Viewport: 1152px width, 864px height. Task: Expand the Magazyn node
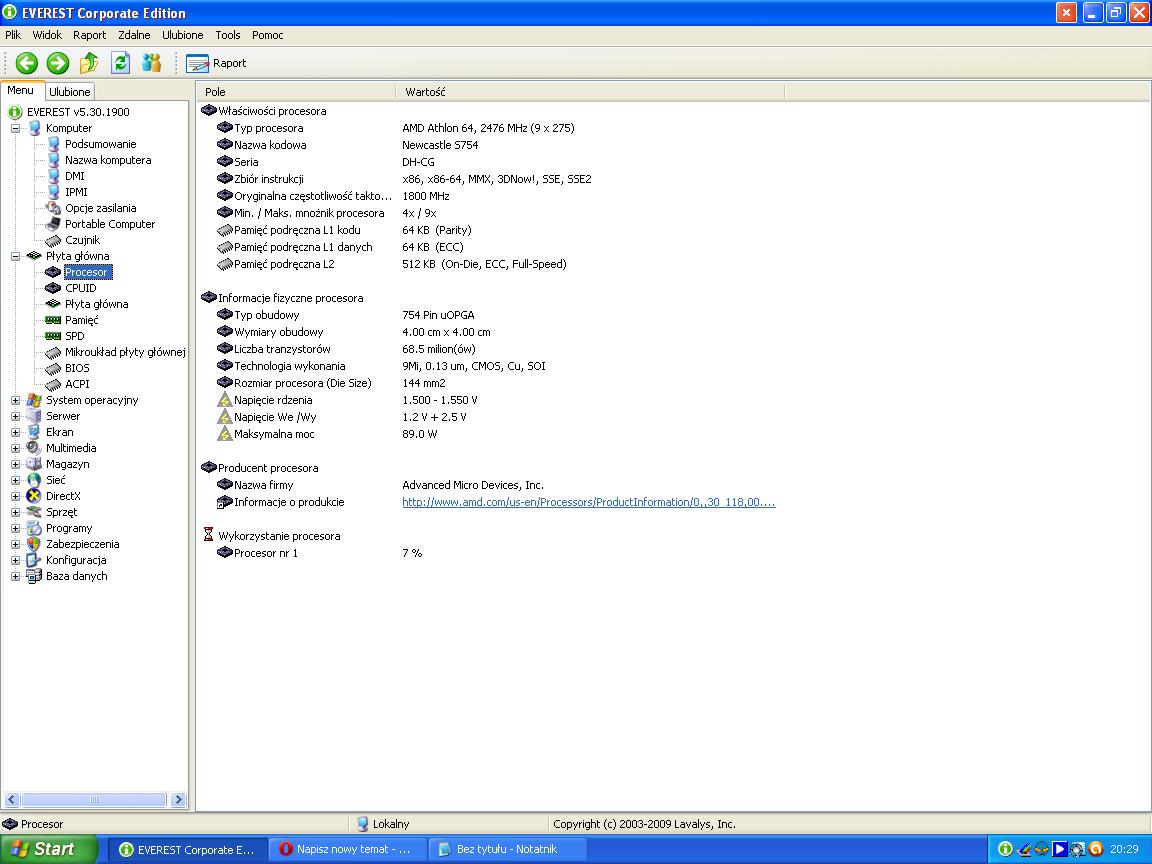[15, 464]
